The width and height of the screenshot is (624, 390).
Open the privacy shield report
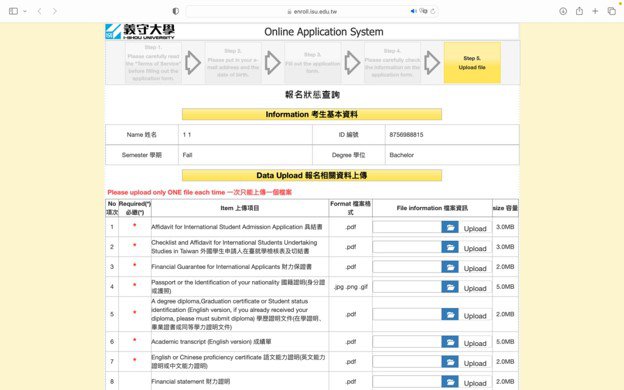(x=176, y=11)
